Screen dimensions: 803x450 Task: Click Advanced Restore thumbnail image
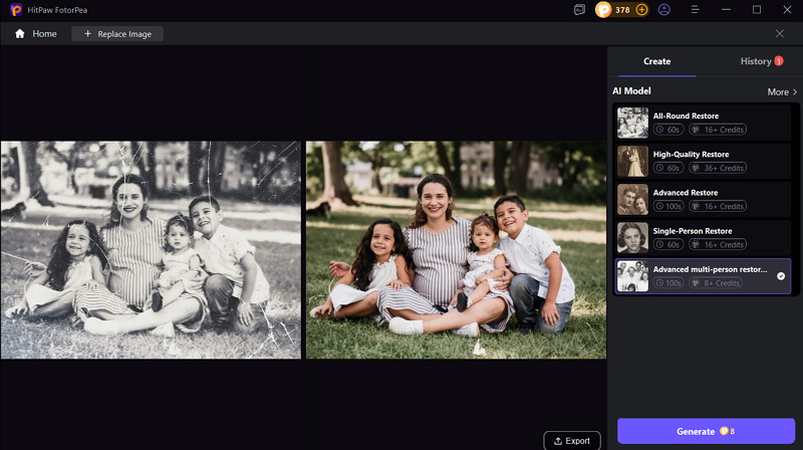tap(632, 200)
